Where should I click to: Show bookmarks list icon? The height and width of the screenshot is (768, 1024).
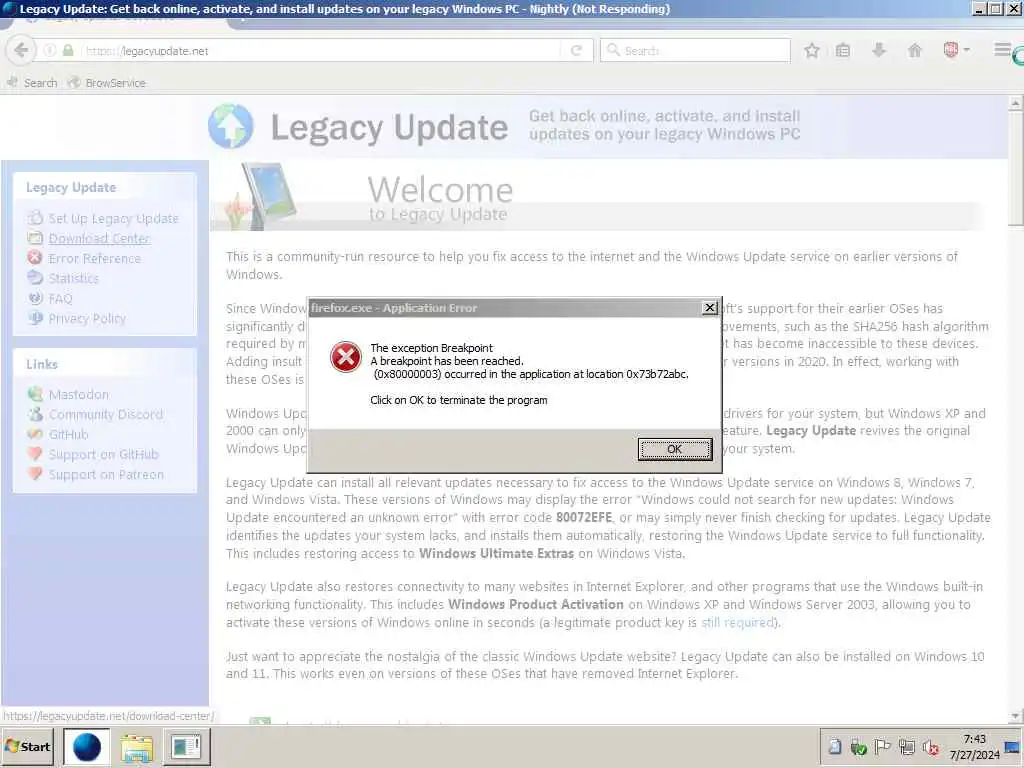pyautogui.click(x=843, y=50)
